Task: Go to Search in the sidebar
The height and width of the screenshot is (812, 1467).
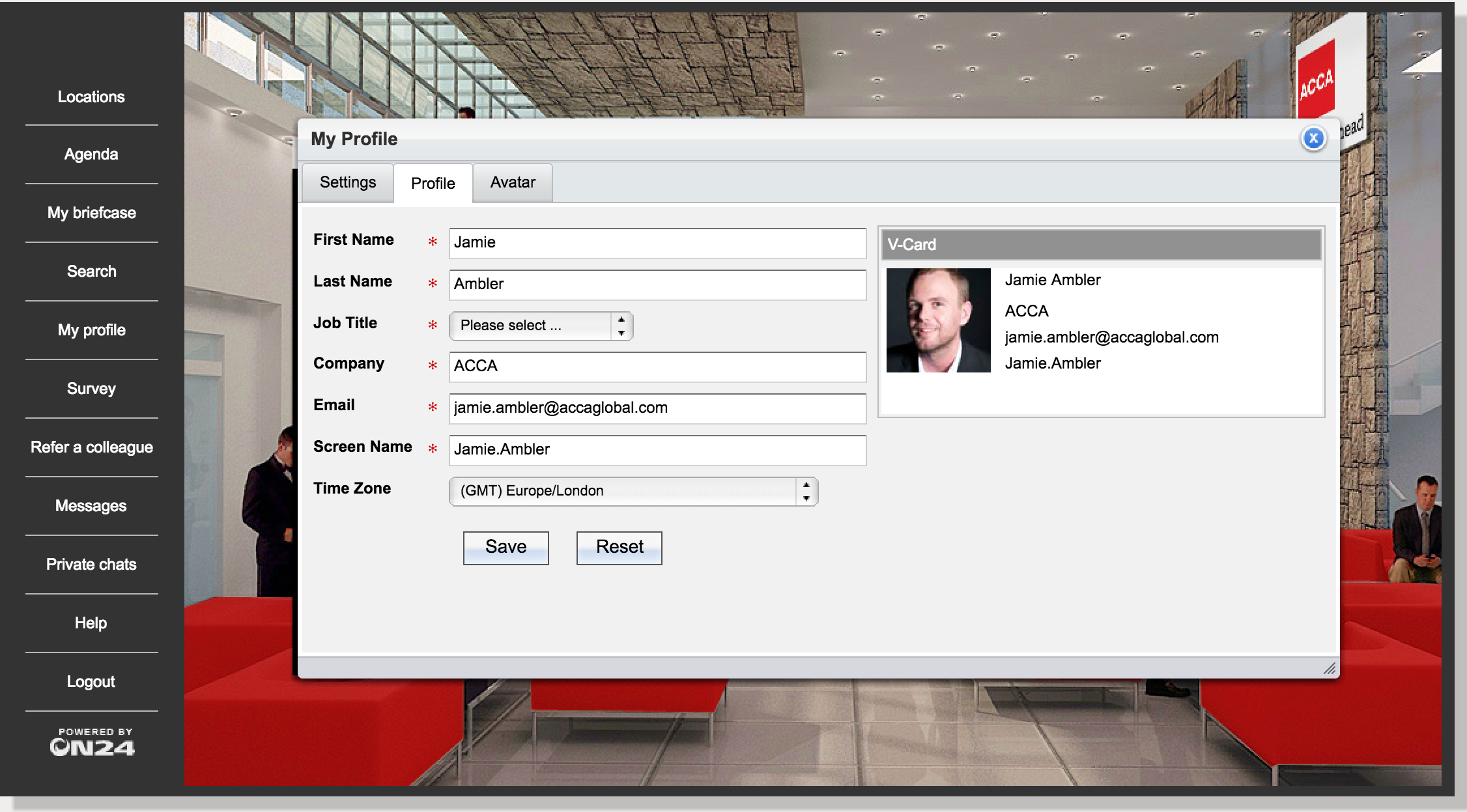Action: [x=91, y=272]
